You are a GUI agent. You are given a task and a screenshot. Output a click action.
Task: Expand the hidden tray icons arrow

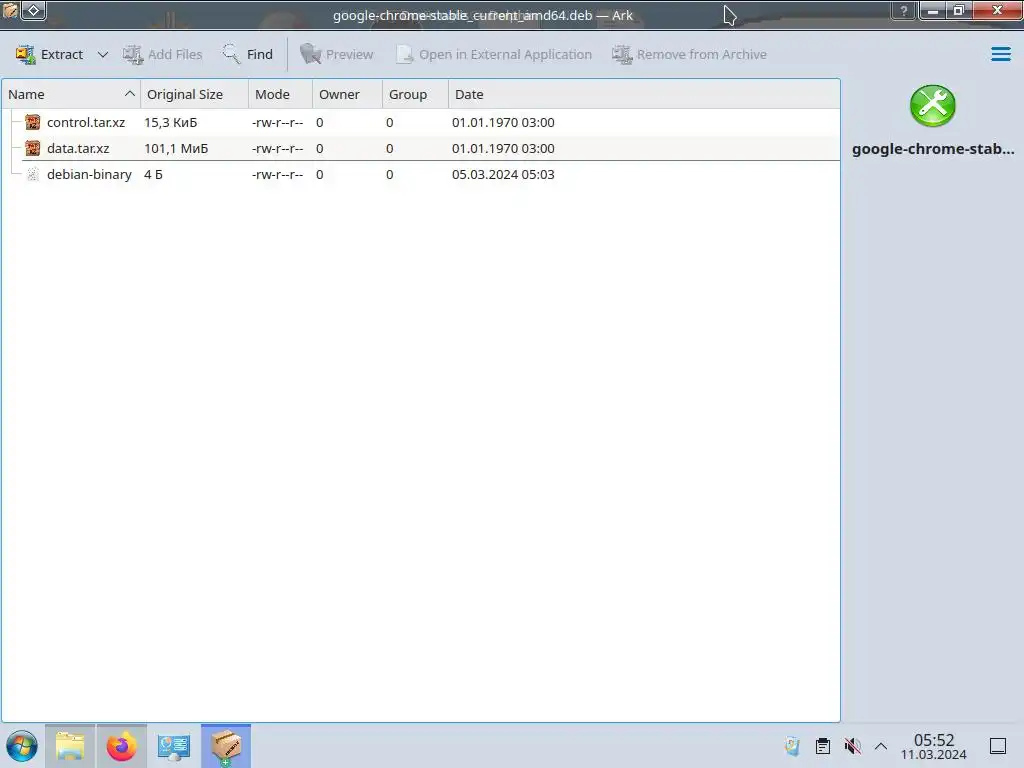880,746
